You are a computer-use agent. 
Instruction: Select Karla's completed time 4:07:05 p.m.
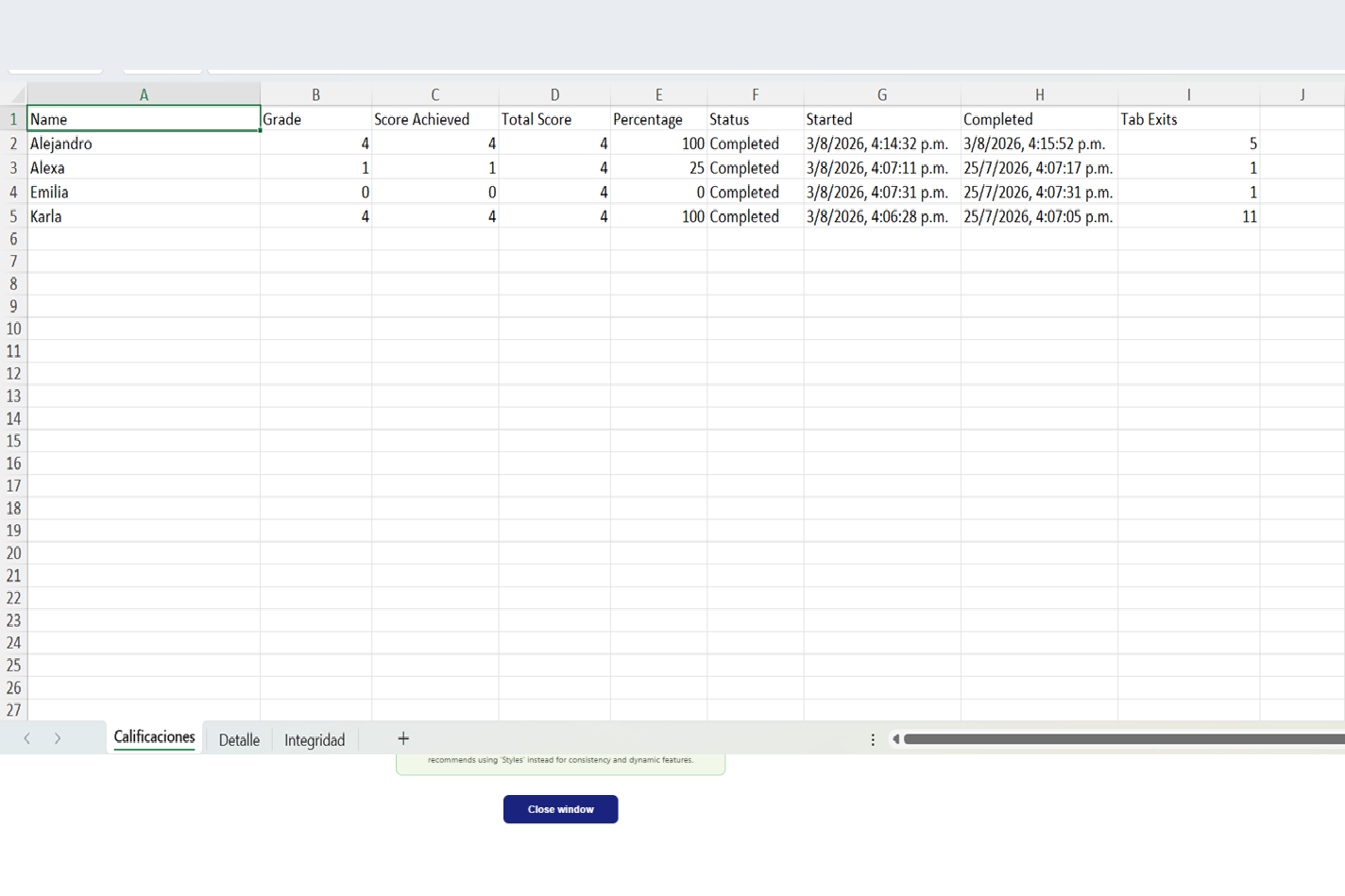point(1039,216)
